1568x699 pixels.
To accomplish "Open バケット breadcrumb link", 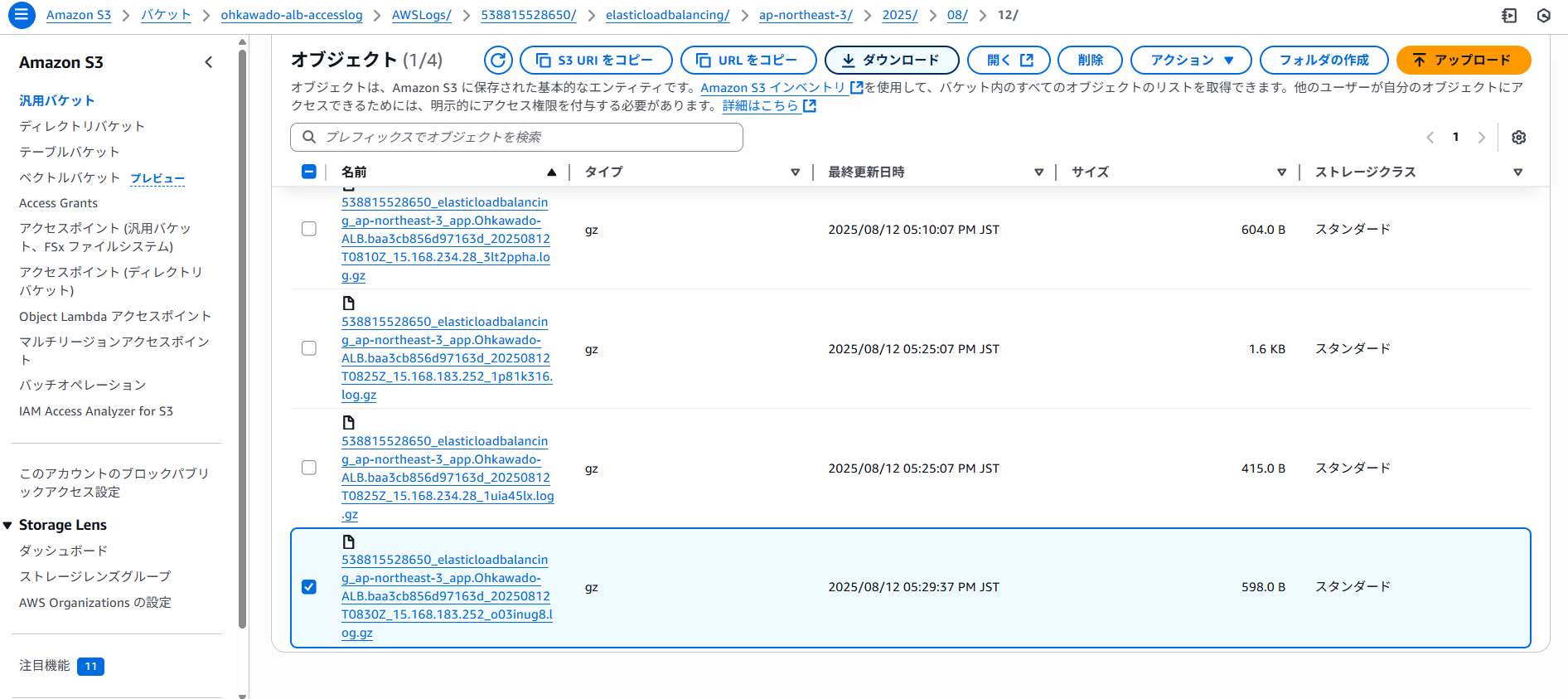I will pyautogui.click(x=166, y=15).
